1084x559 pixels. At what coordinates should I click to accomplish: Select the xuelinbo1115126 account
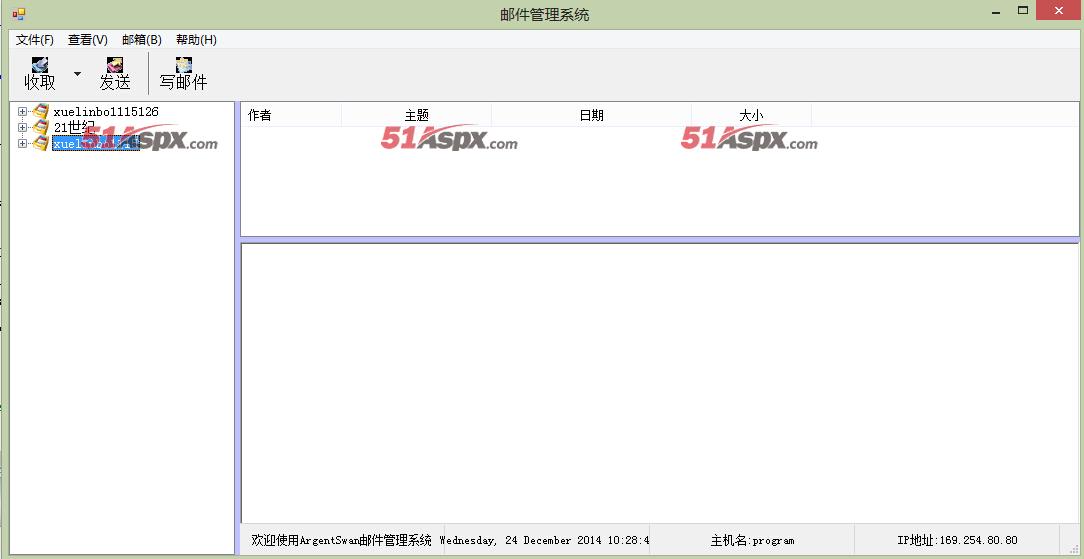106,111
